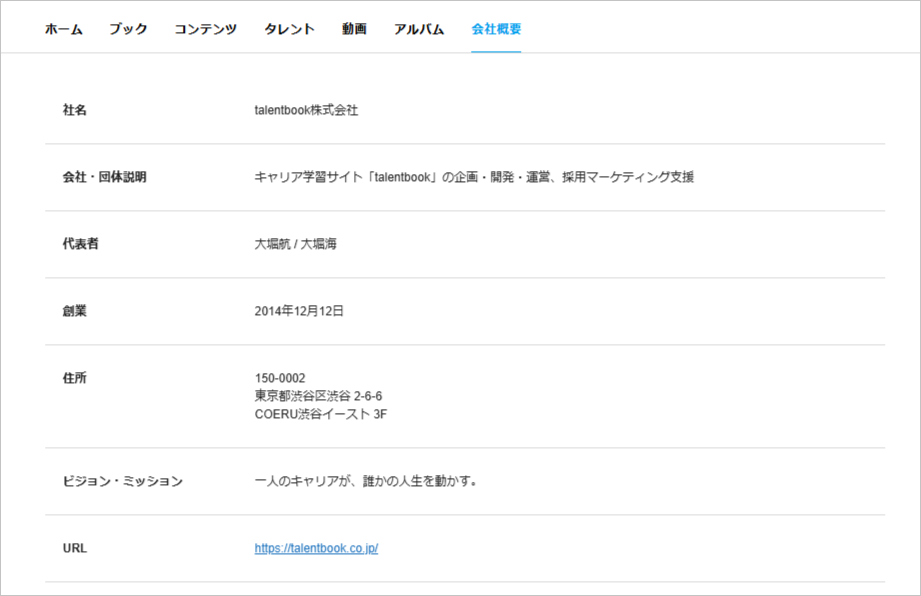Go to the コンテンツ tab
The image size is (921, 596).
tap(206, 29)
